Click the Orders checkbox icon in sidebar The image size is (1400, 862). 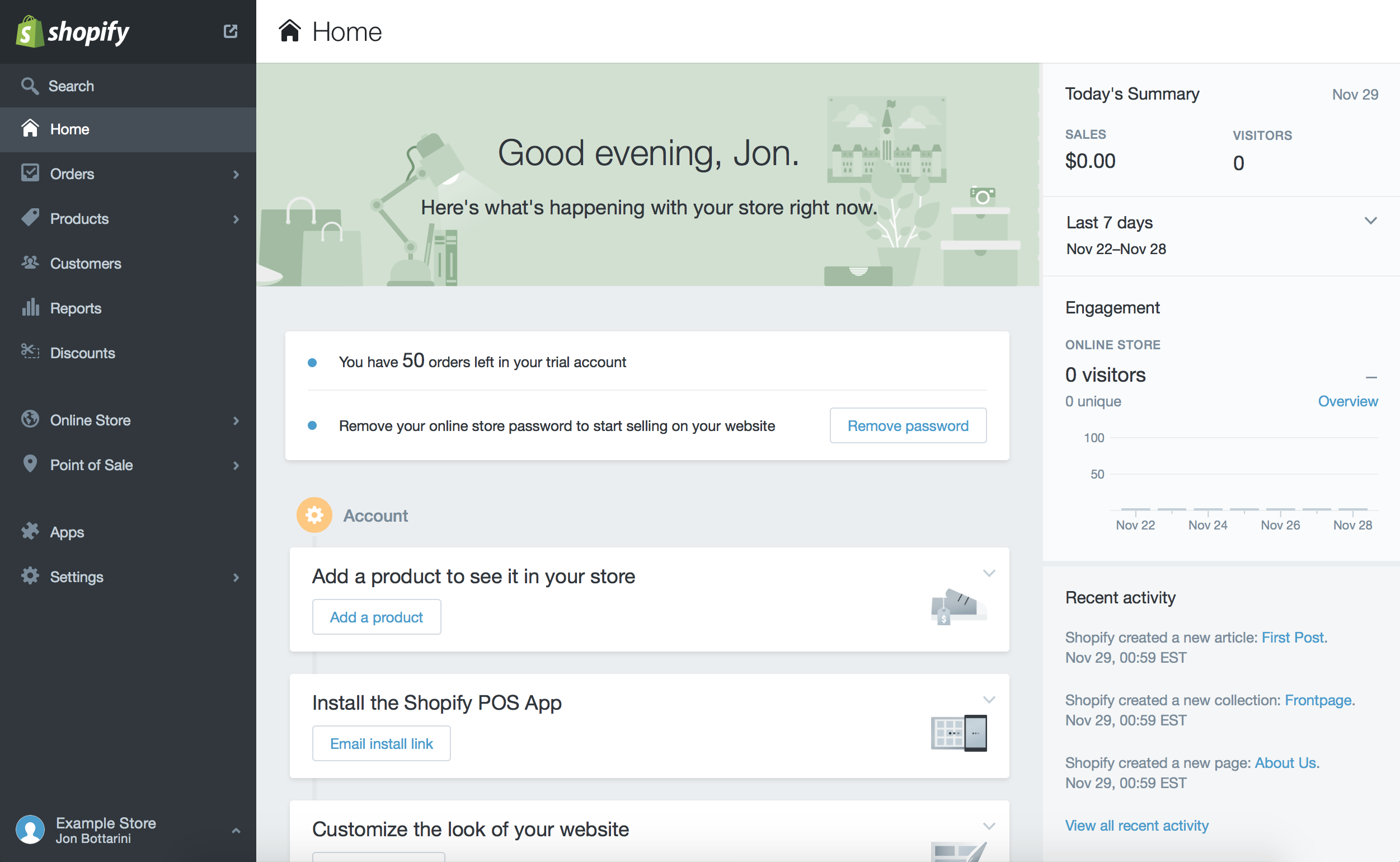tap(30, 173)
